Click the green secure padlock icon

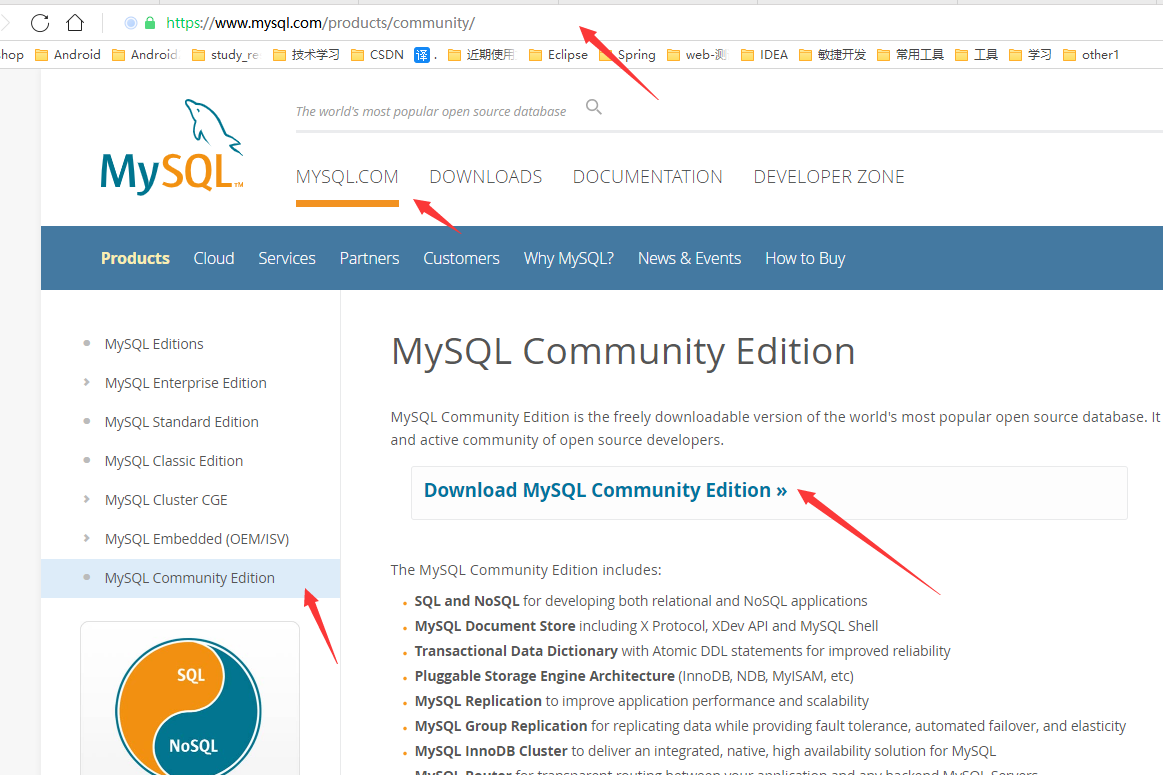coord(150,23)
